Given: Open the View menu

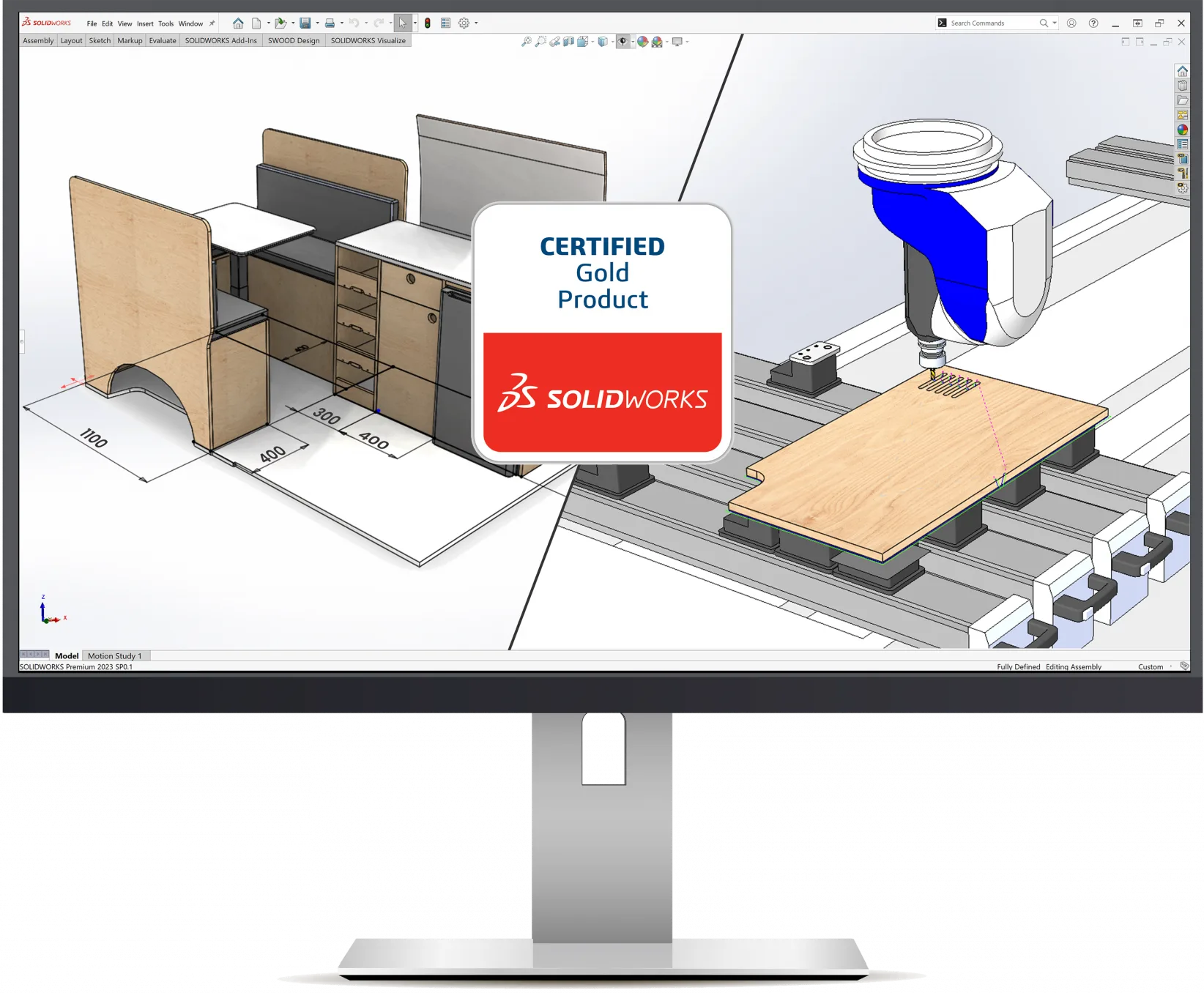Looking at the screenshot, I should coord(125,23).
